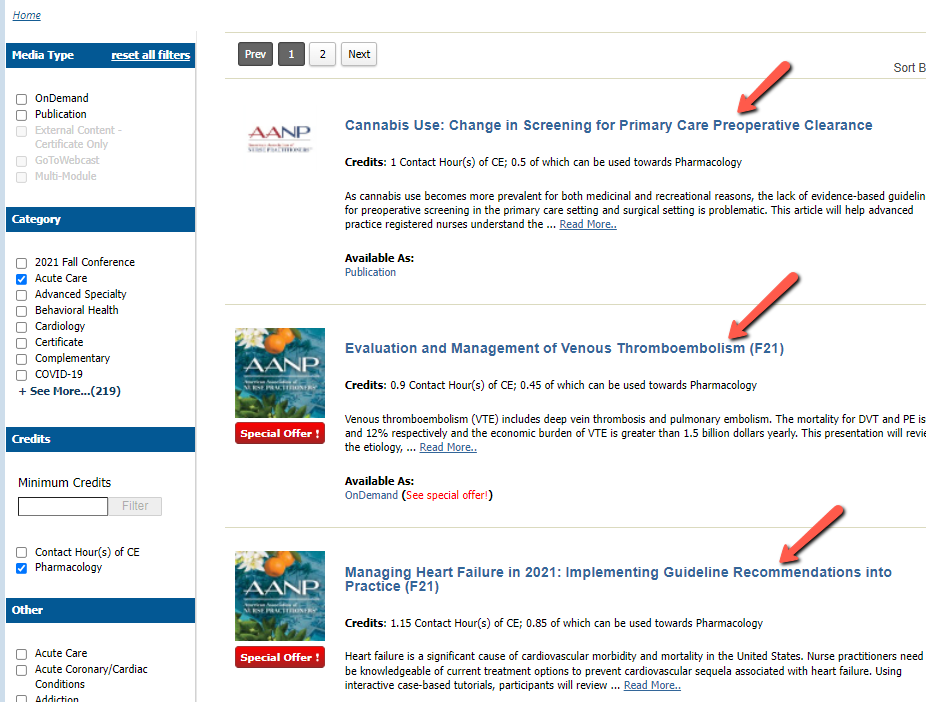Advance with the Next page button
This screenshot has width=926, height=702.
coord(359,54)
